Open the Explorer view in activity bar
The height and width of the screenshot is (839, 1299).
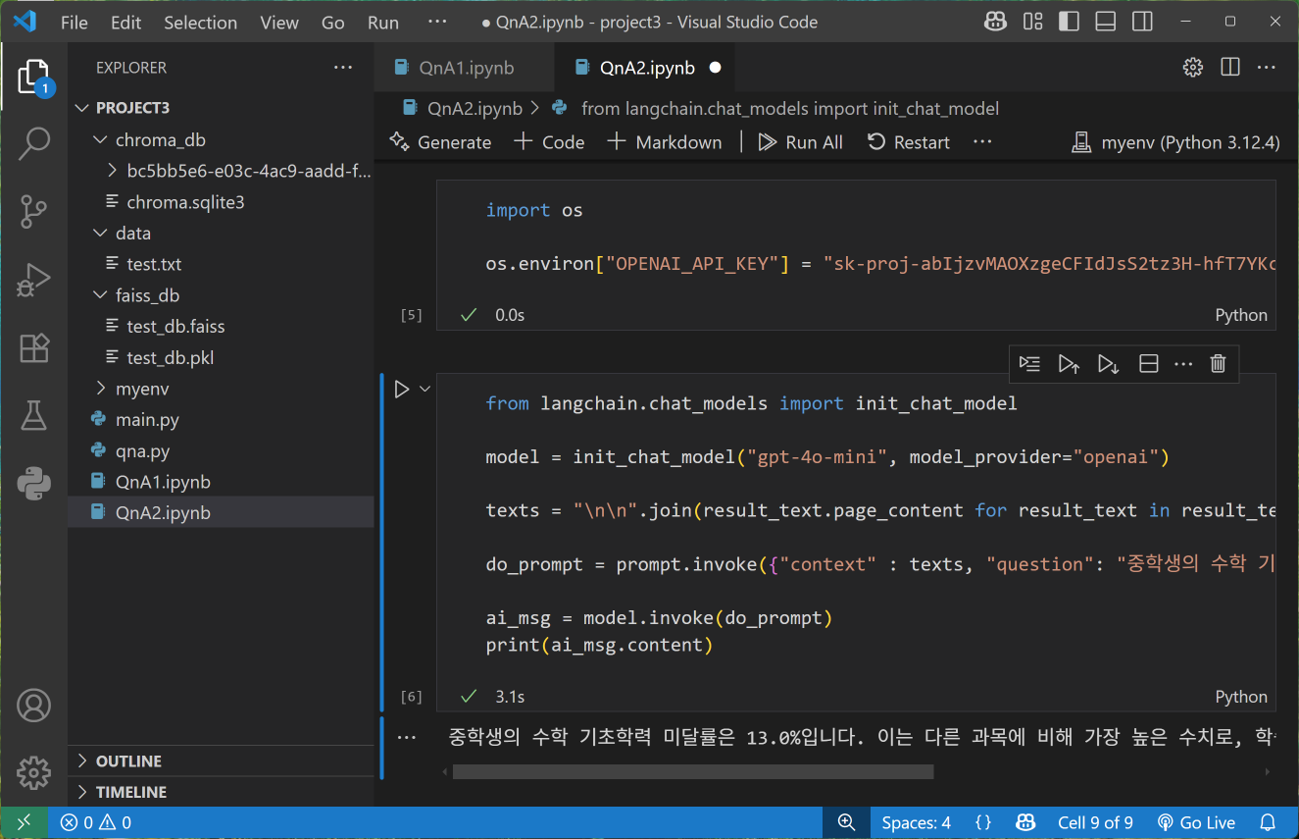[34, 78]
